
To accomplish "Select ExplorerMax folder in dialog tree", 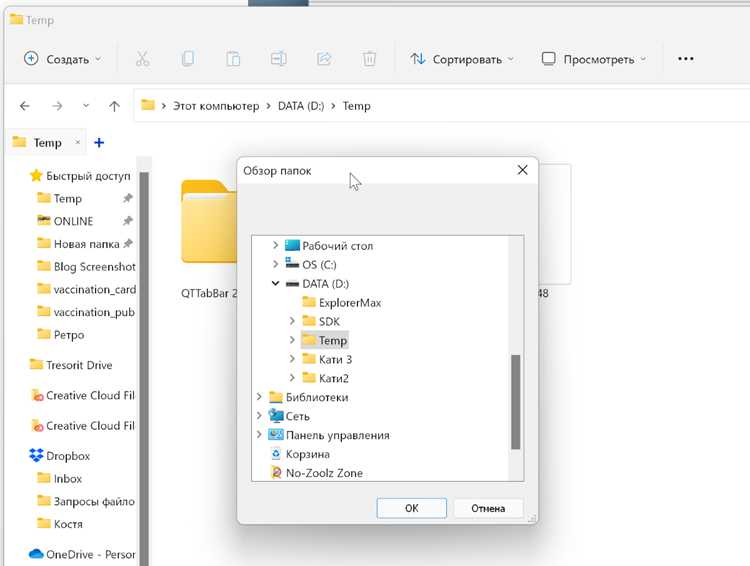I will [342, 302].
